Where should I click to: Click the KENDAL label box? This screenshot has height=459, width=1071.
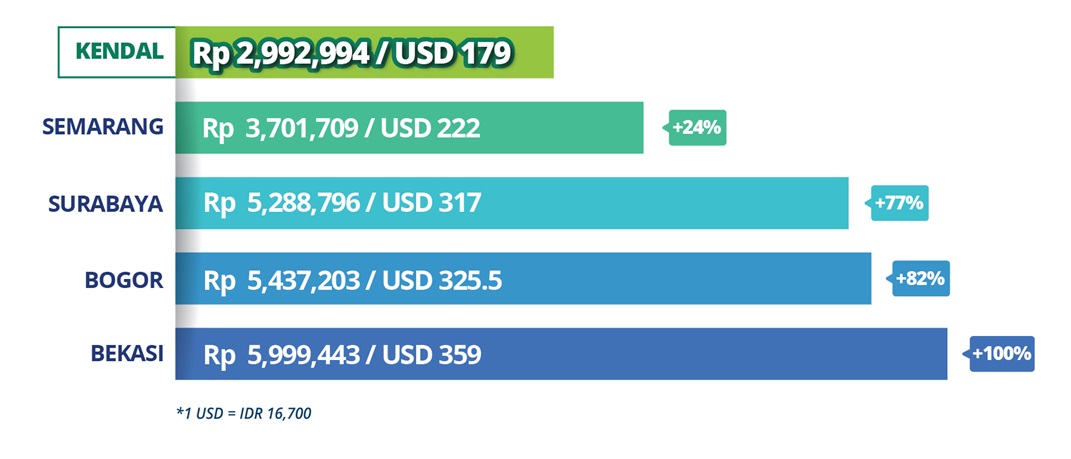tap(117, 52)
